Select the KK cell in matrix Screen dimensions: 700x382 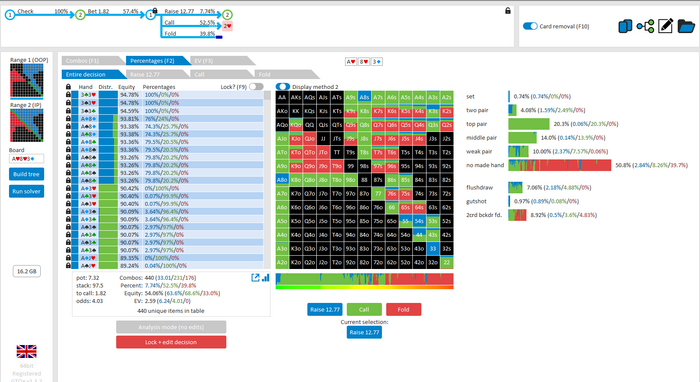click(296, 111)
